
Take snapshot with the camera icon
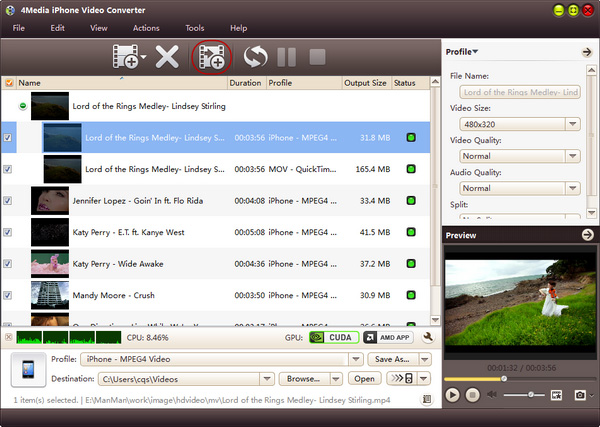(578, 395)
